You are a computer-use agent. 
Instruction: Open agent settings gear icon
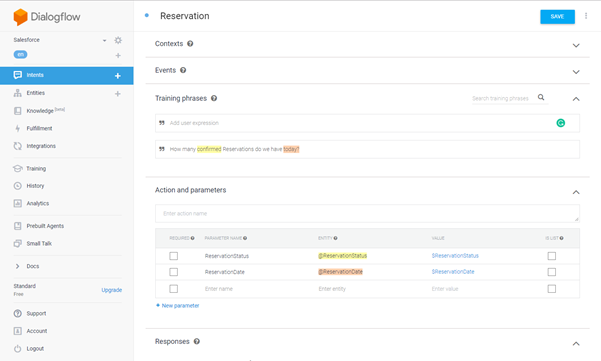[x=118, y=40]
